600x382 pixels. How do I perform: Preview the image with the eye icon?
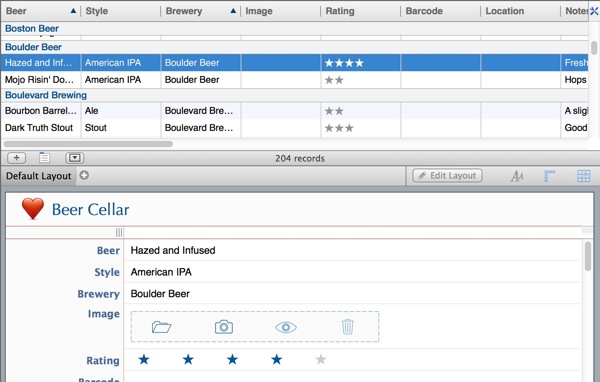[286, 327]
